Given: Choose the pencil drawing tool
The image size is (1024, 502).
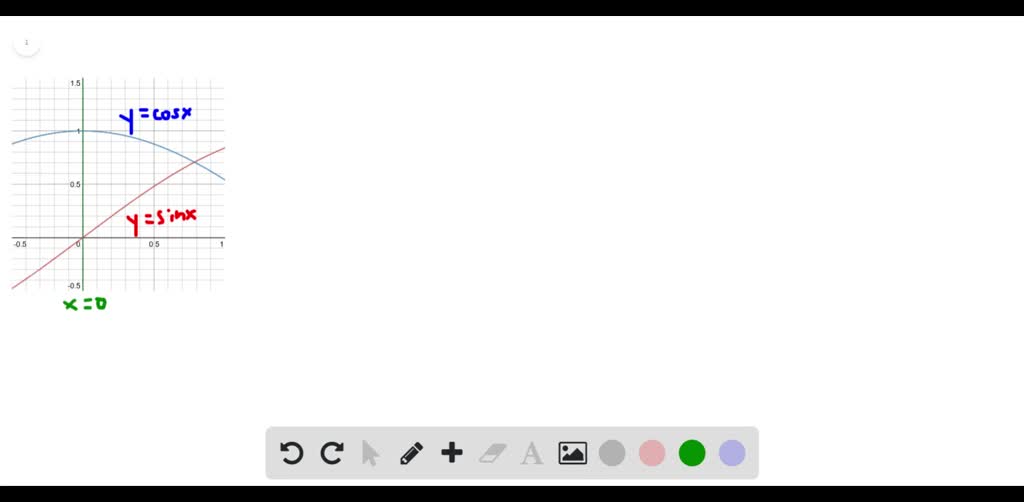Looking at the screenshot, I should (411, 453).
